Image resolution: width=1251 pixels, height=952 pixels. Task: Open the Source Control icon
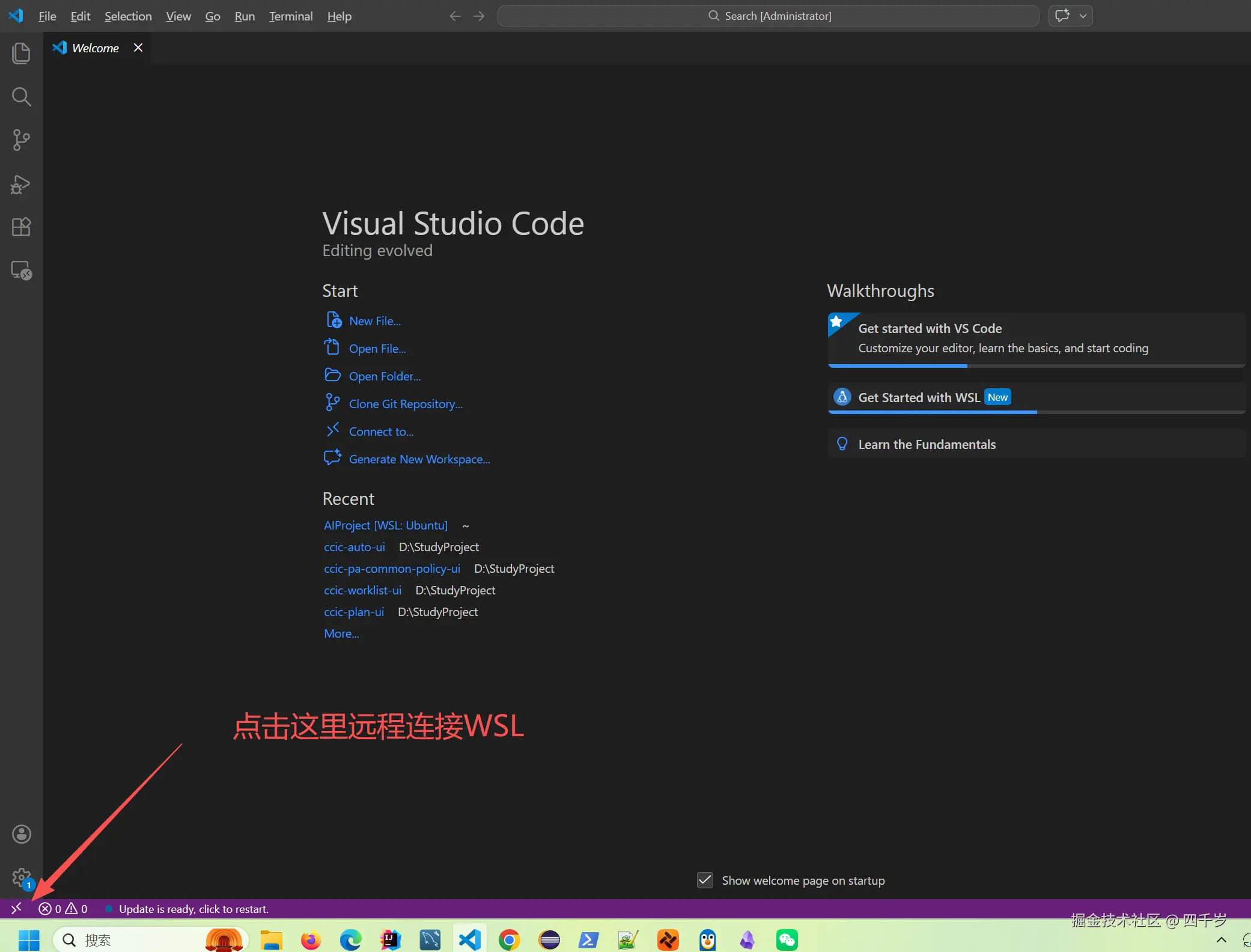click(x=22, y=140)
